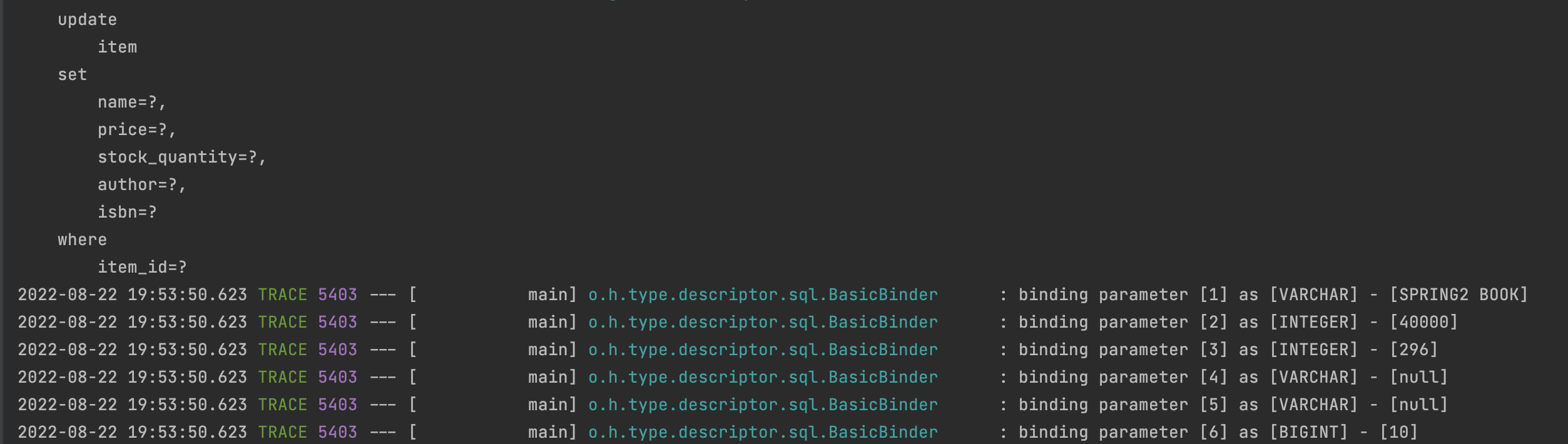Click the 'set' keyword line

tap(72, 75)
